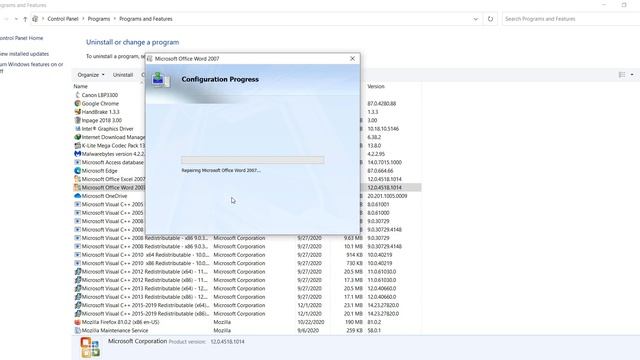Select Microsoft Visual C++ 2010 x86 Redistributable row
This screenshot has height=360, width=640.
[247, 263]
